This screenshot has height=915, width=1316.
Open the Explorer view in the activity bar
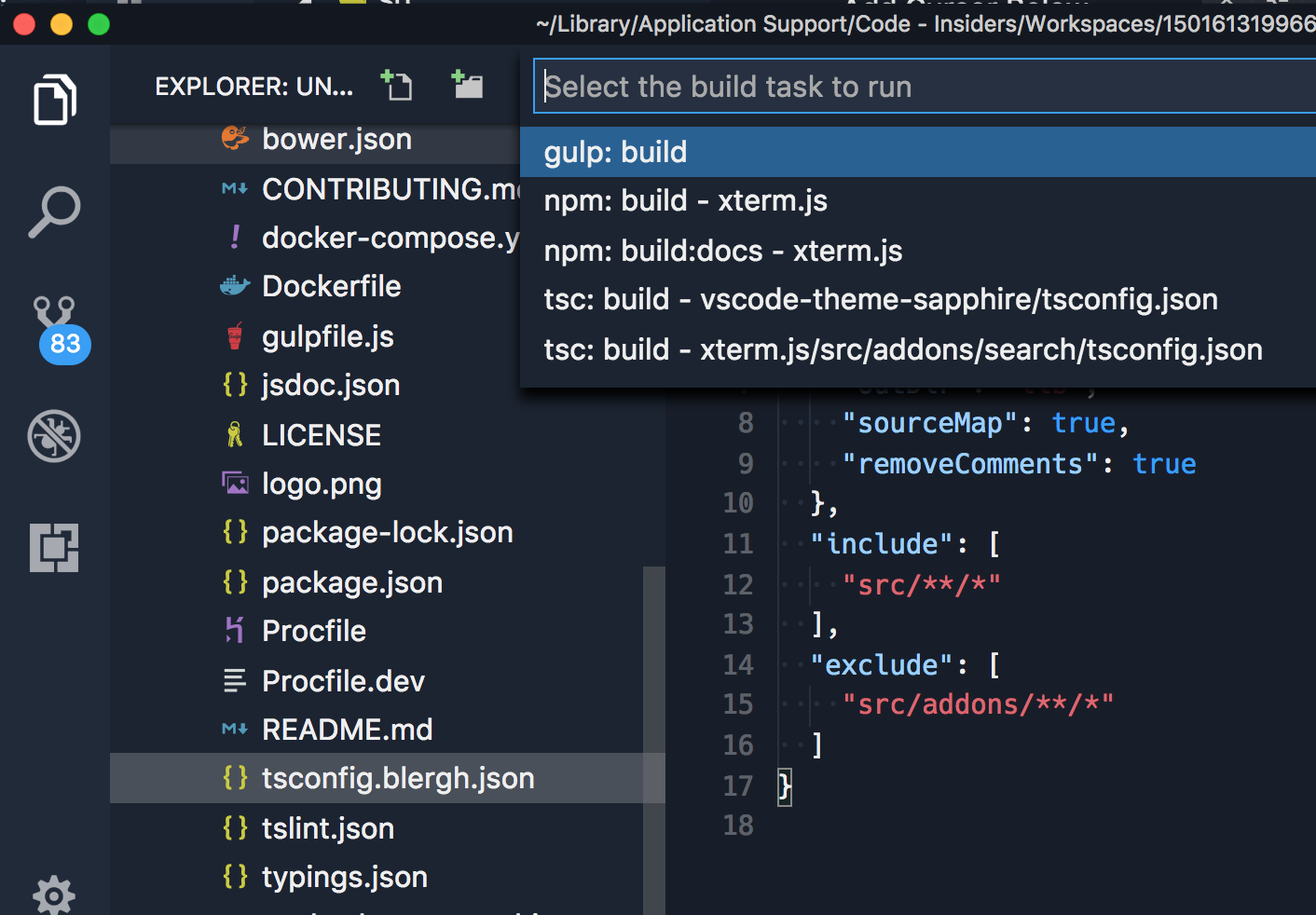click(53, 100)
